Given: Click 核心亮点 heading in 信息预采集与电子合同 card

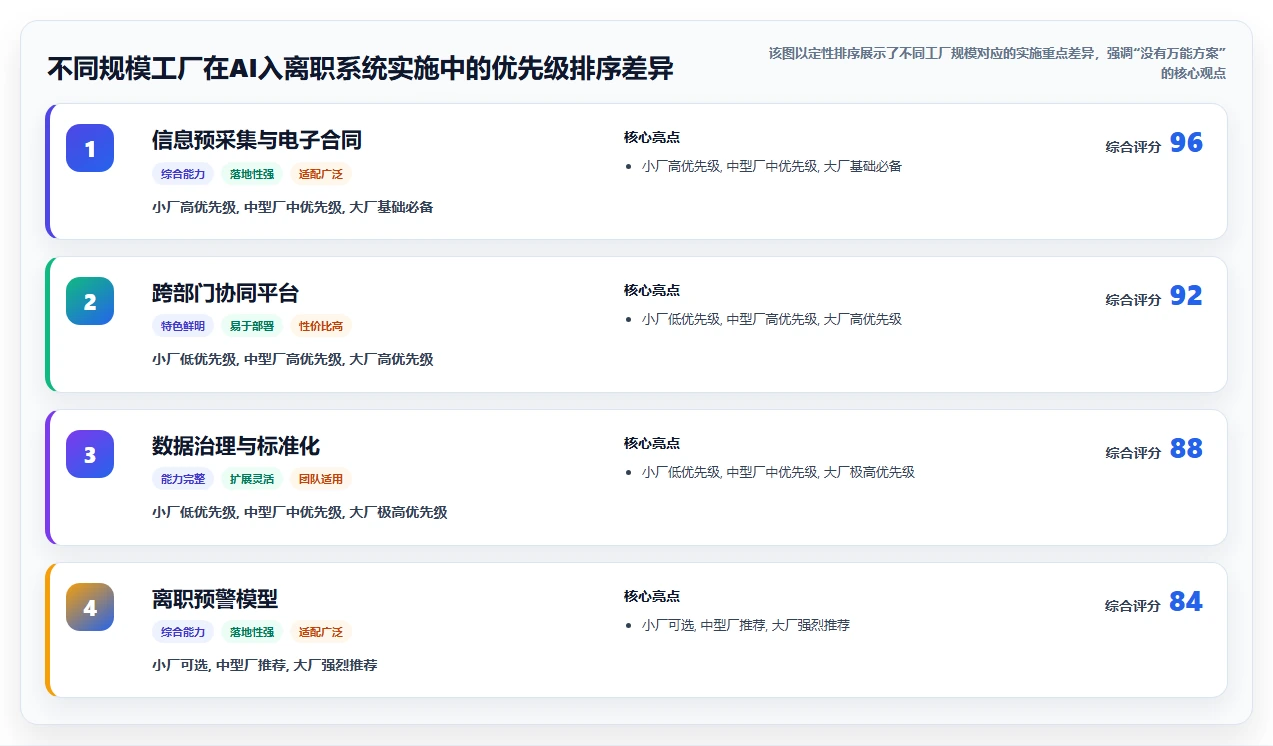Looking at the screenshot, I should point(652,138).
